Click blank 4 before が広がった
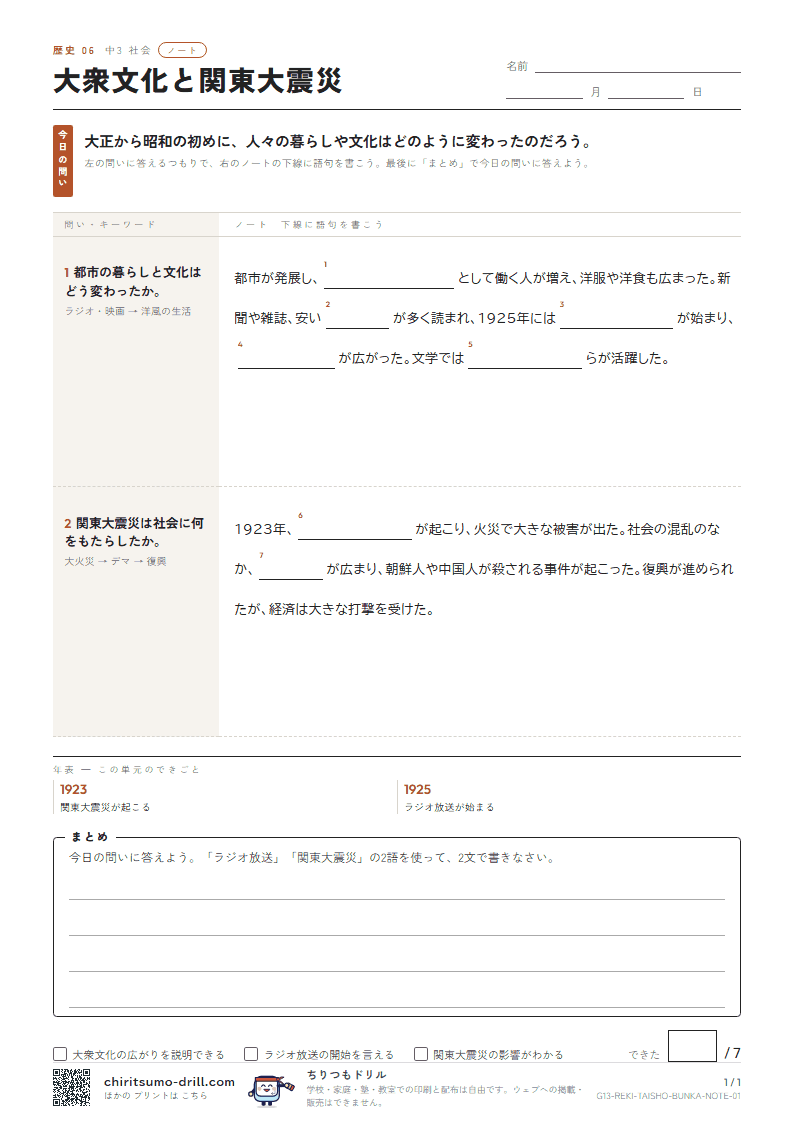794x1123 pixels. coord(286,359)
